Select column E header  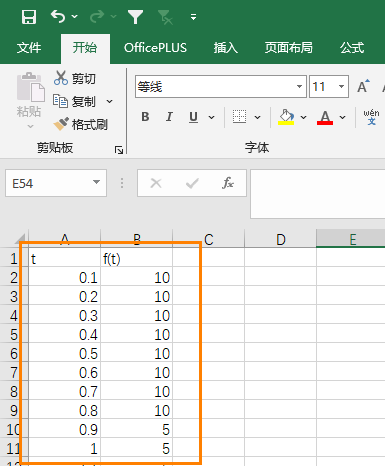coord(351,238)
